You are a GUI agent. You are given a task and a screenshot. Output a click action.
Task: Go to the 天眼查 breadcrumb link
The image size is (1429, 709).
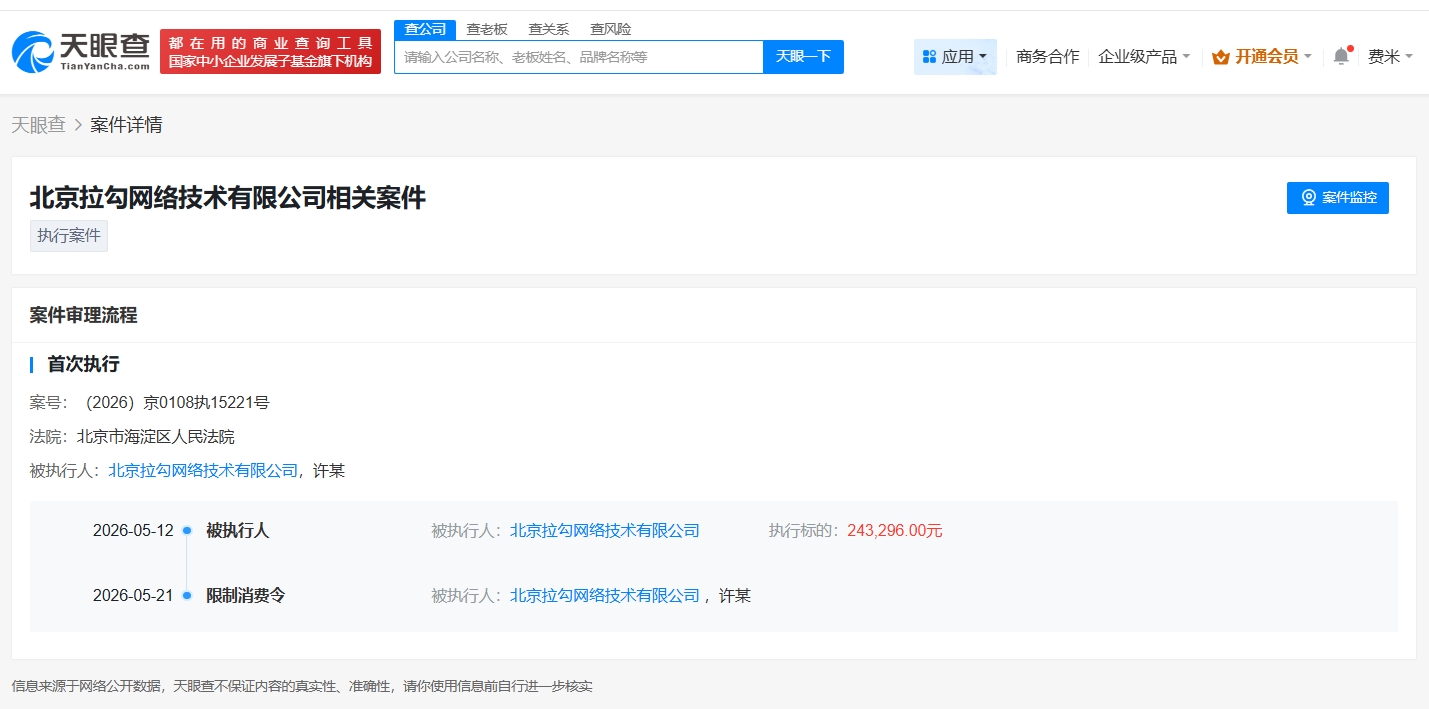(x=38, y=125)
